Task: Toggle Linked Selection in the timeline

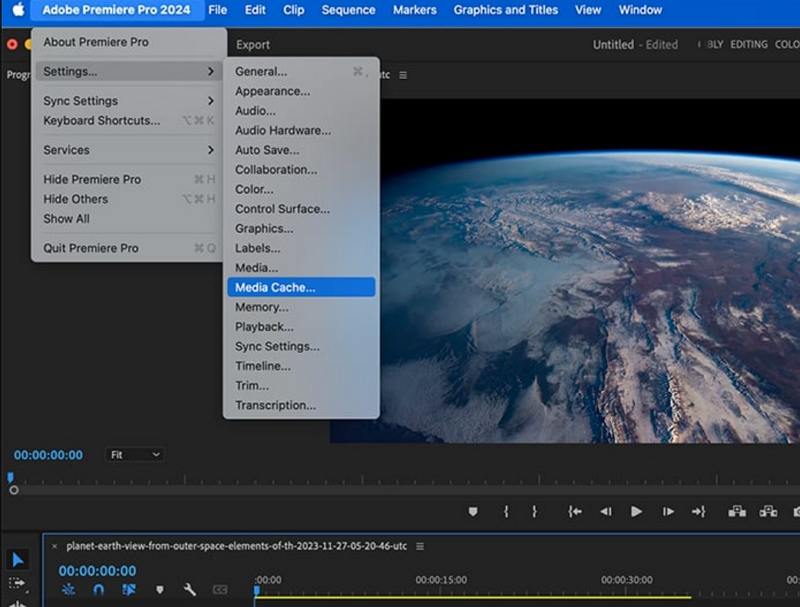Action: coord(129,590)
